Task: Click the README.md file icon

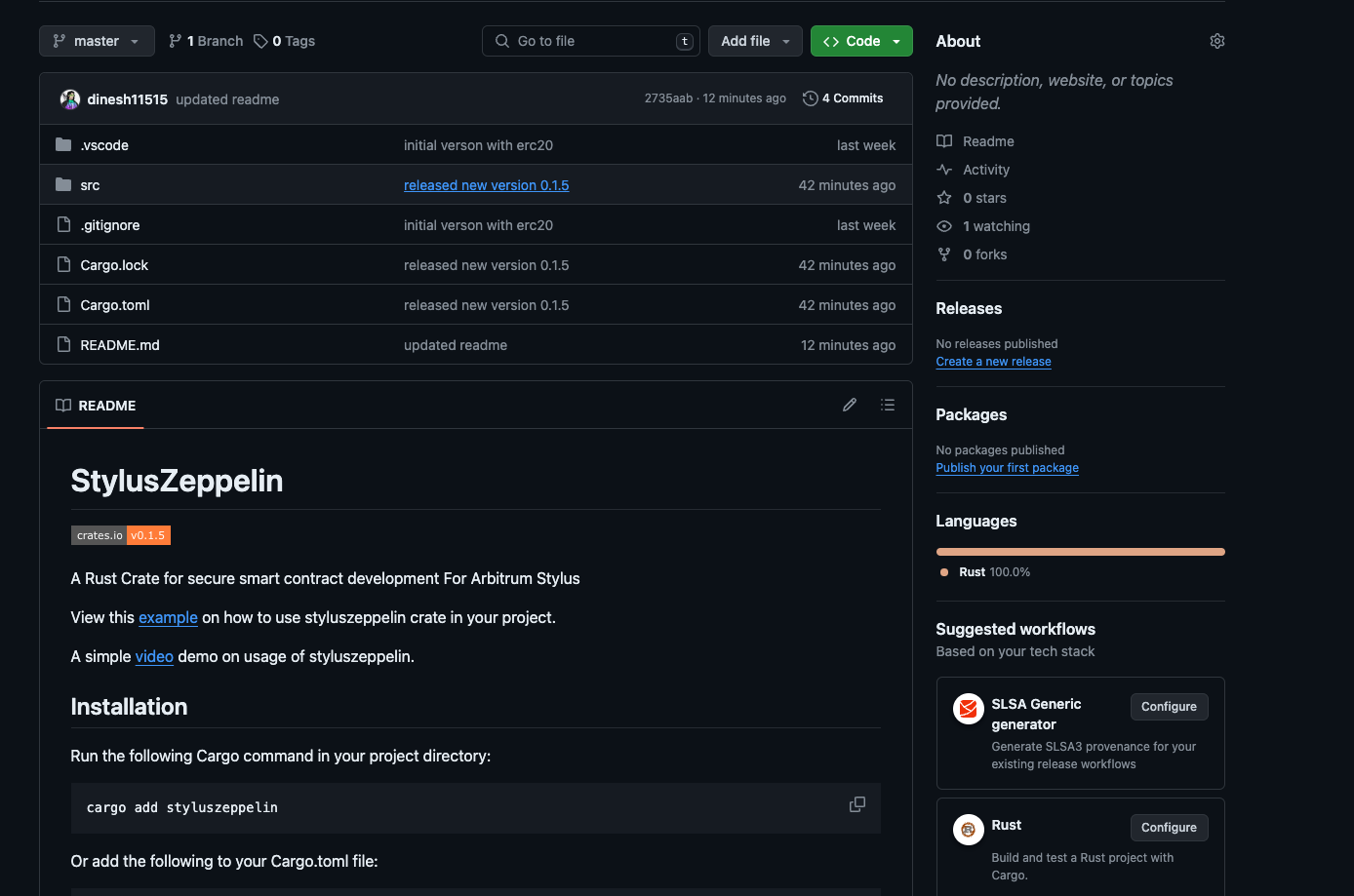Action: [x=63, y=345]
